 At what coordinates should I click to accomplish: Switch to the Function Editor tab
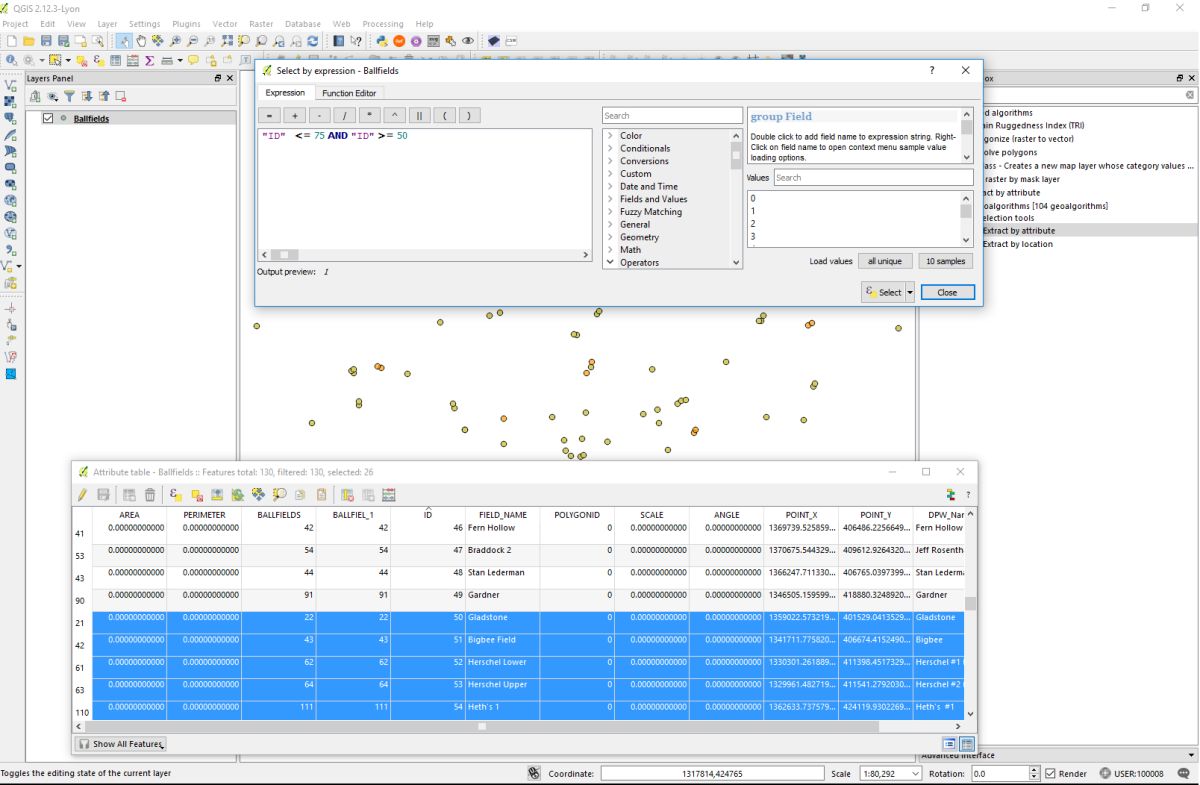[x=349, y=93]
